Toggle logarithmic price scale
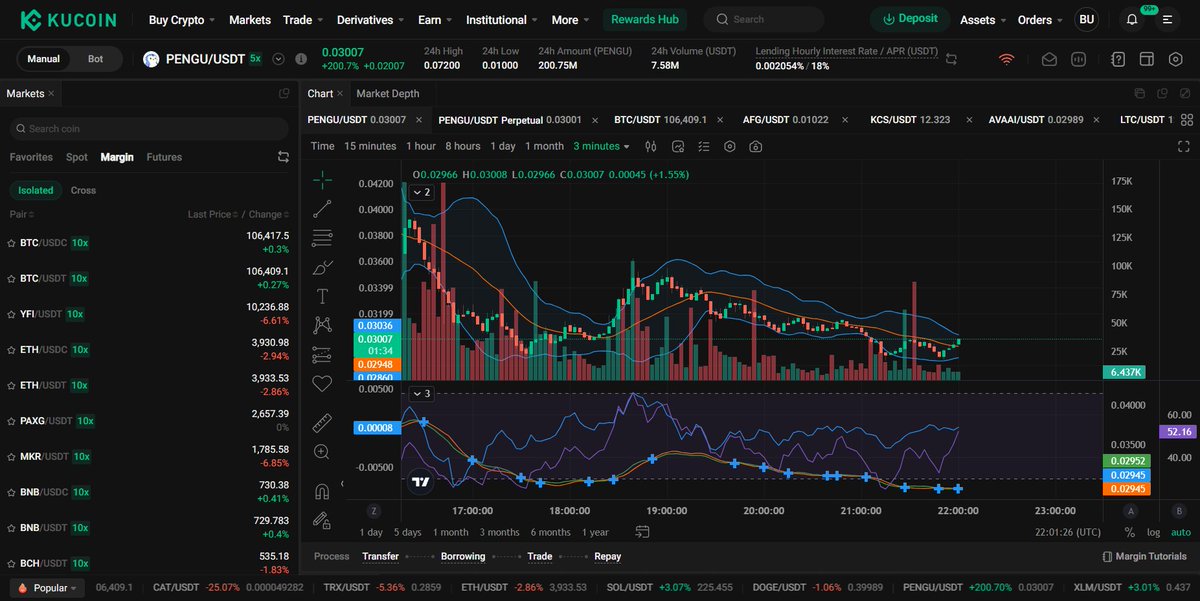Screen dimensions: 1200x601 pos(1153,533)
